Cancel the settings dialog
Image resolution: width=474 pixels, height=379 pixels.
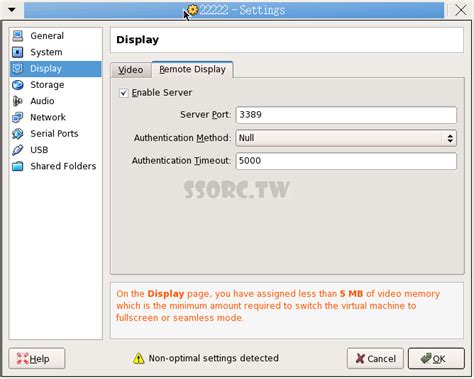(x=375, y=359)
